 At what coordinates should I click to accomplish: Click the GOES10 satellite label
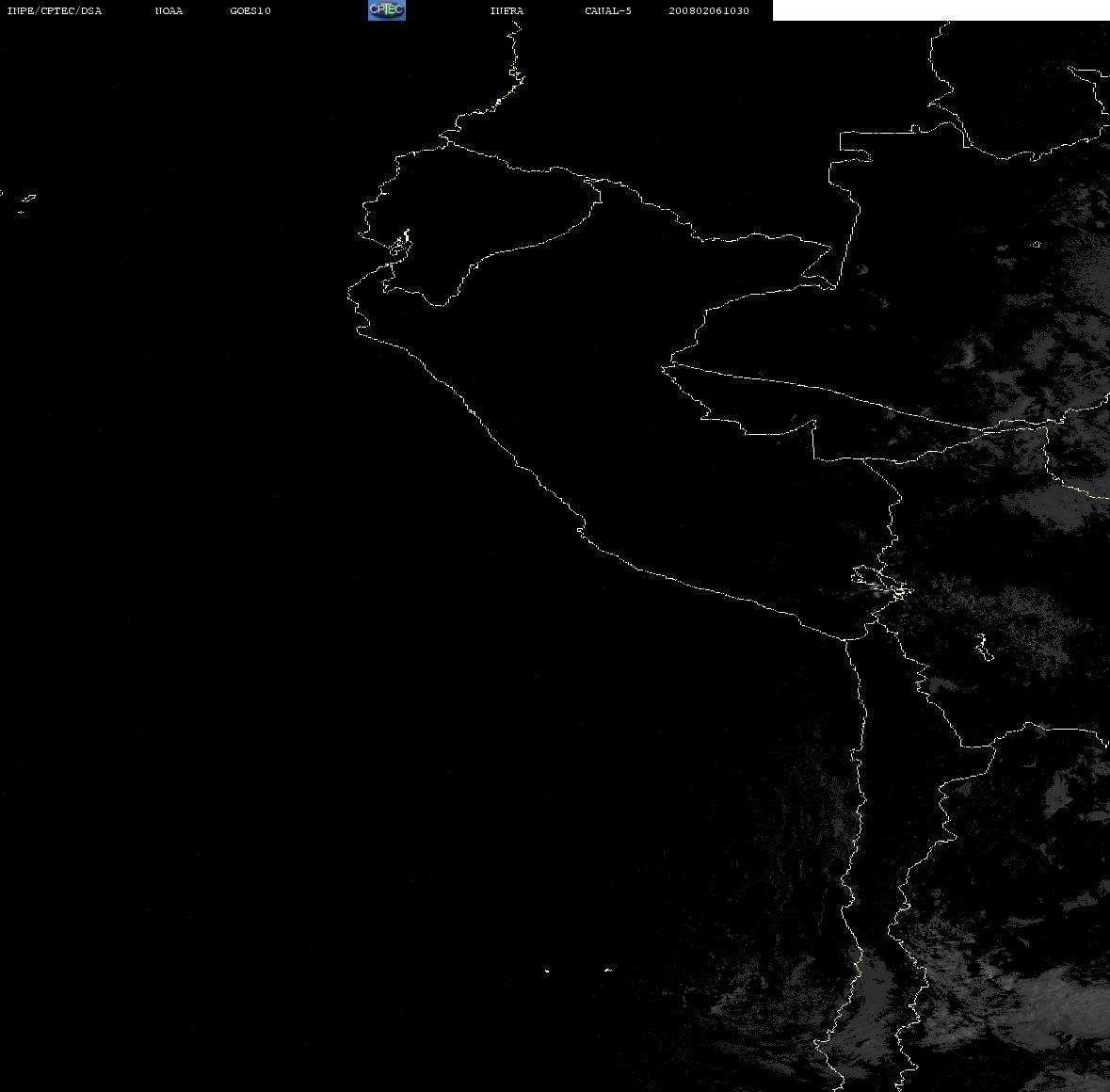click(x=250, y=10)
